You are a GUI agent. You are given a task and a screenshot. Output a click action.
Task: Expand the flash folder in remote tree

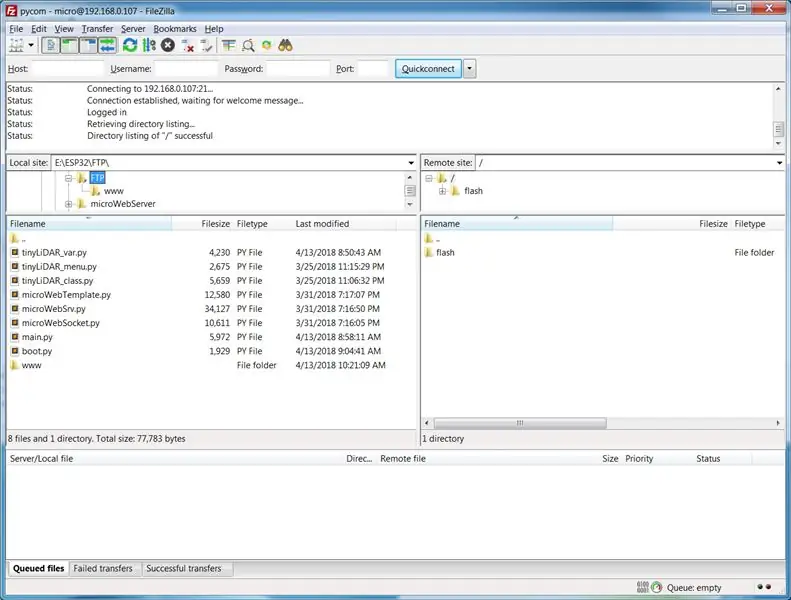point(442,191)
